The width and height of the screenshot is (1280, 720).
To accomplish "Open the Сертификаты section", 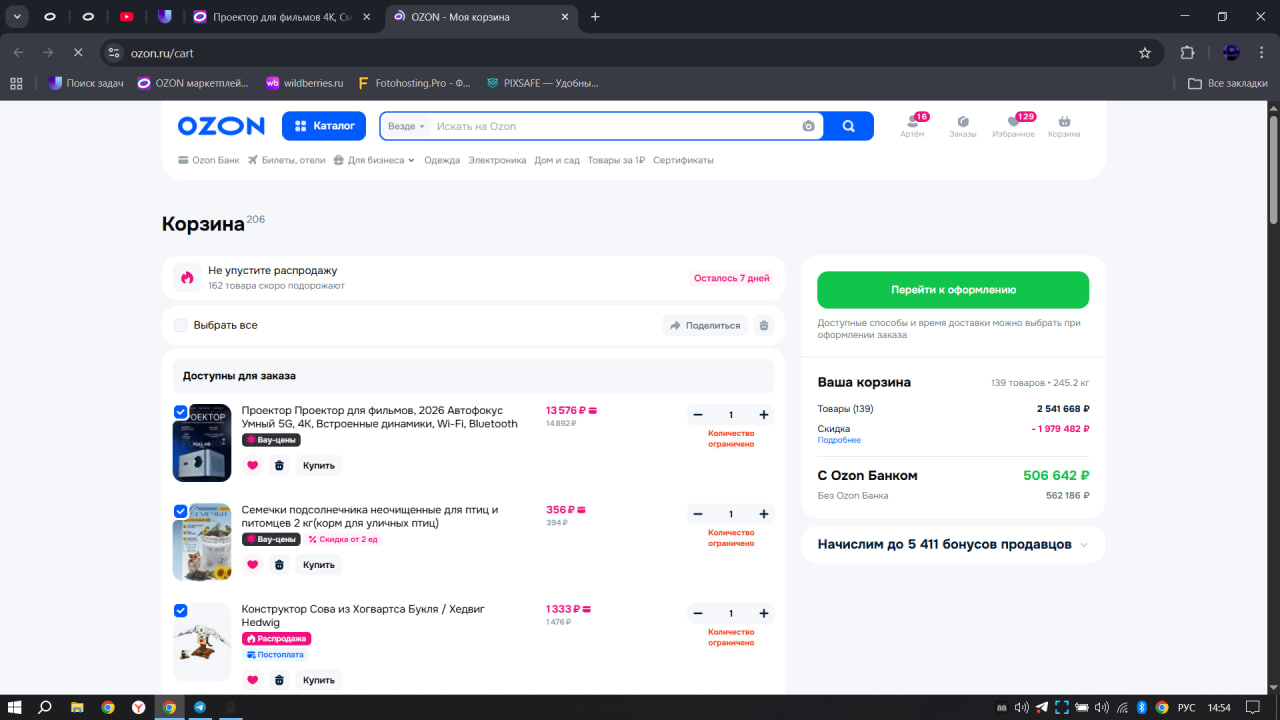I will click(683, 160).
